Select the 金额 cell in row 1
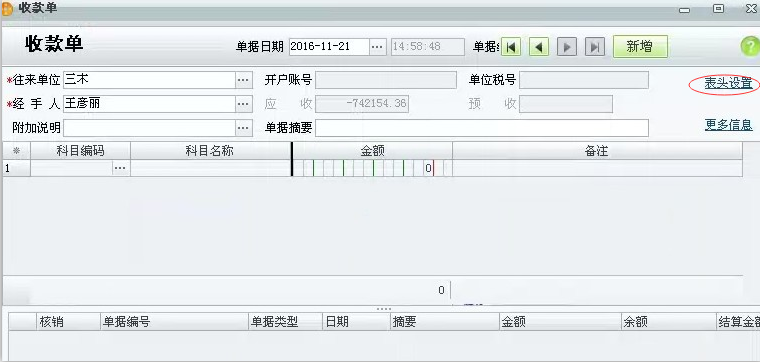 coord(372,168)
